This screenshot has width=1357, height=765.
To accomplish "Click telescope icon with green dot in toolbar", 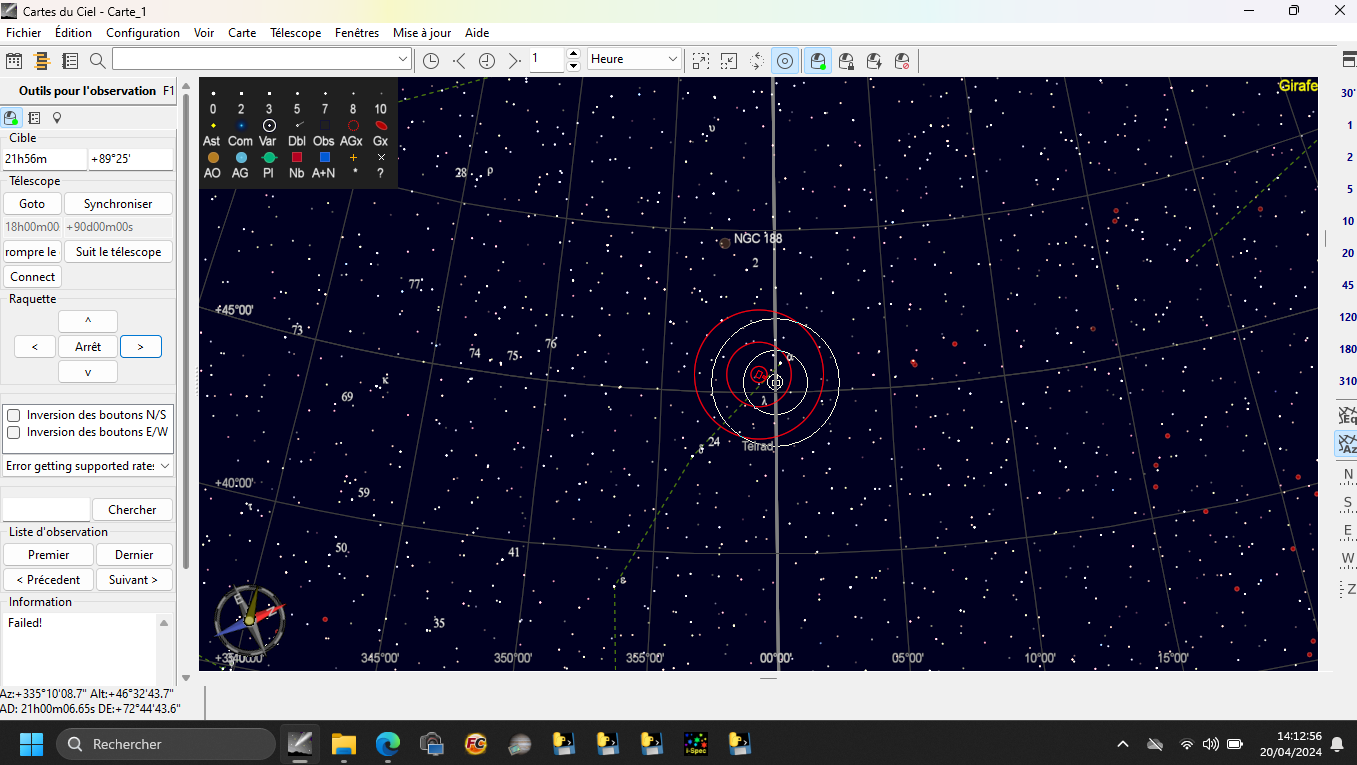I will click(x=818, y=60).
